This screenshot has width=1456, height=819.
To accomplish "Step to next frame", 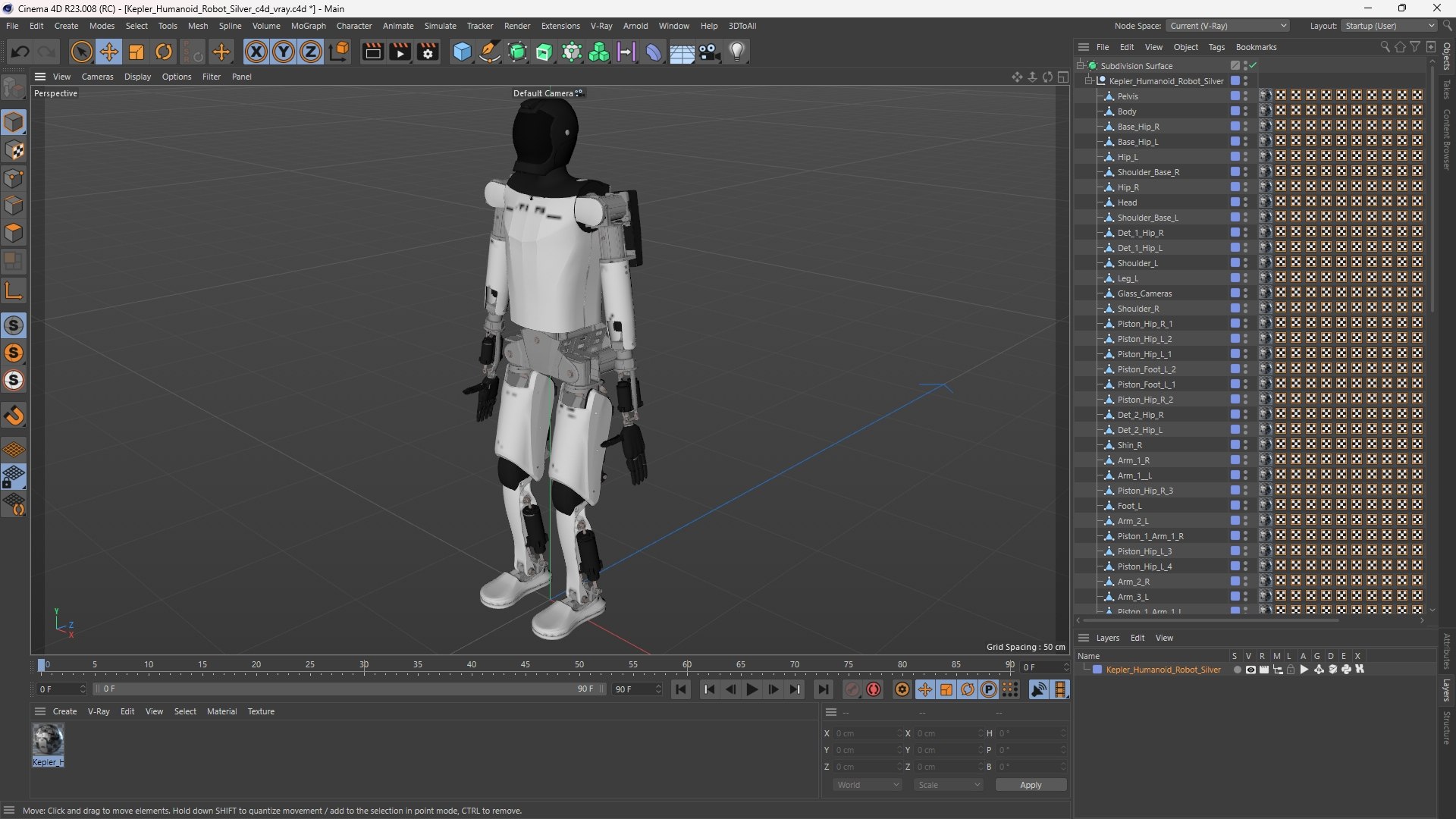I will tap(773, 689).
